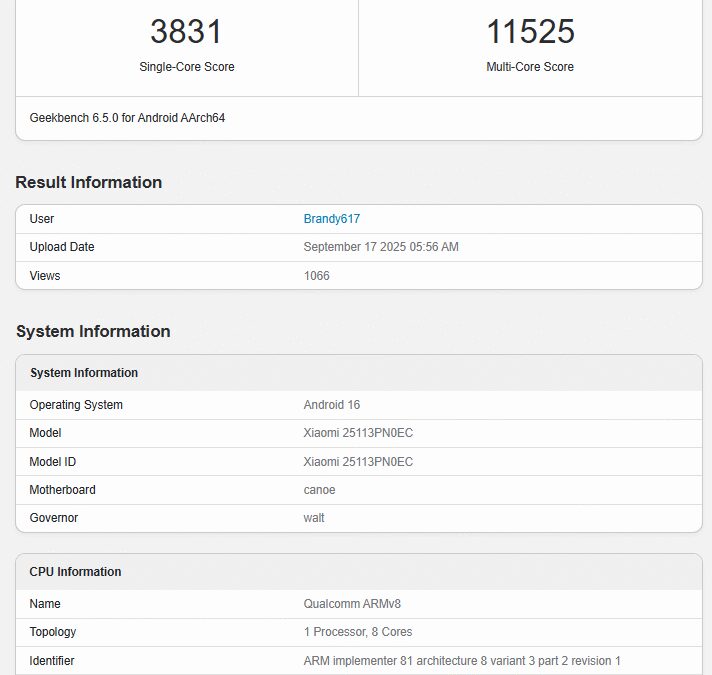
Task: Click the Geekbench 6.5.0 for Android AArch64 text
Action: (127, 118)
